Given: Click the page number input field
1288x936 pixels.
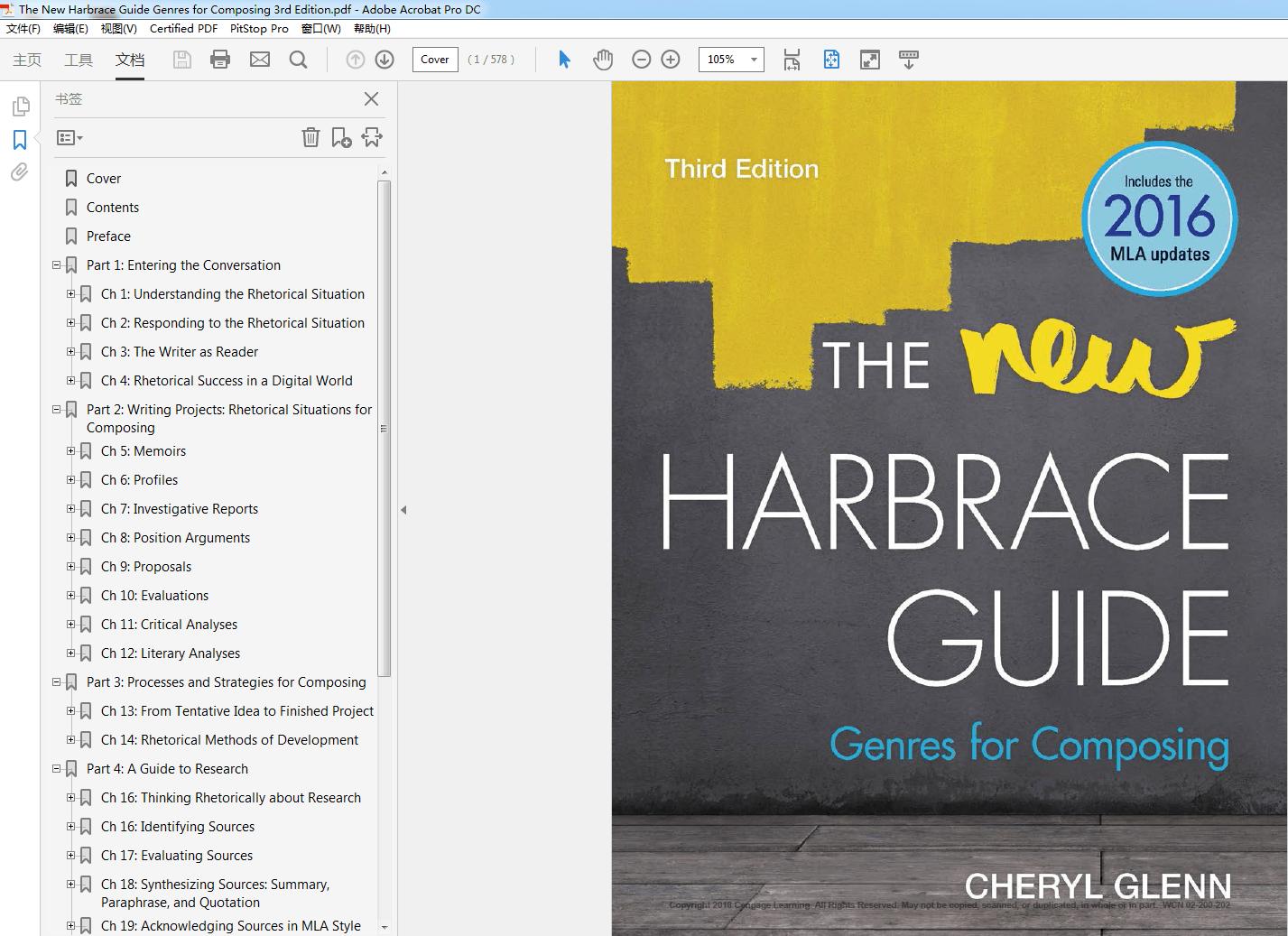Looking at the screenshot, I should [435, 60].
